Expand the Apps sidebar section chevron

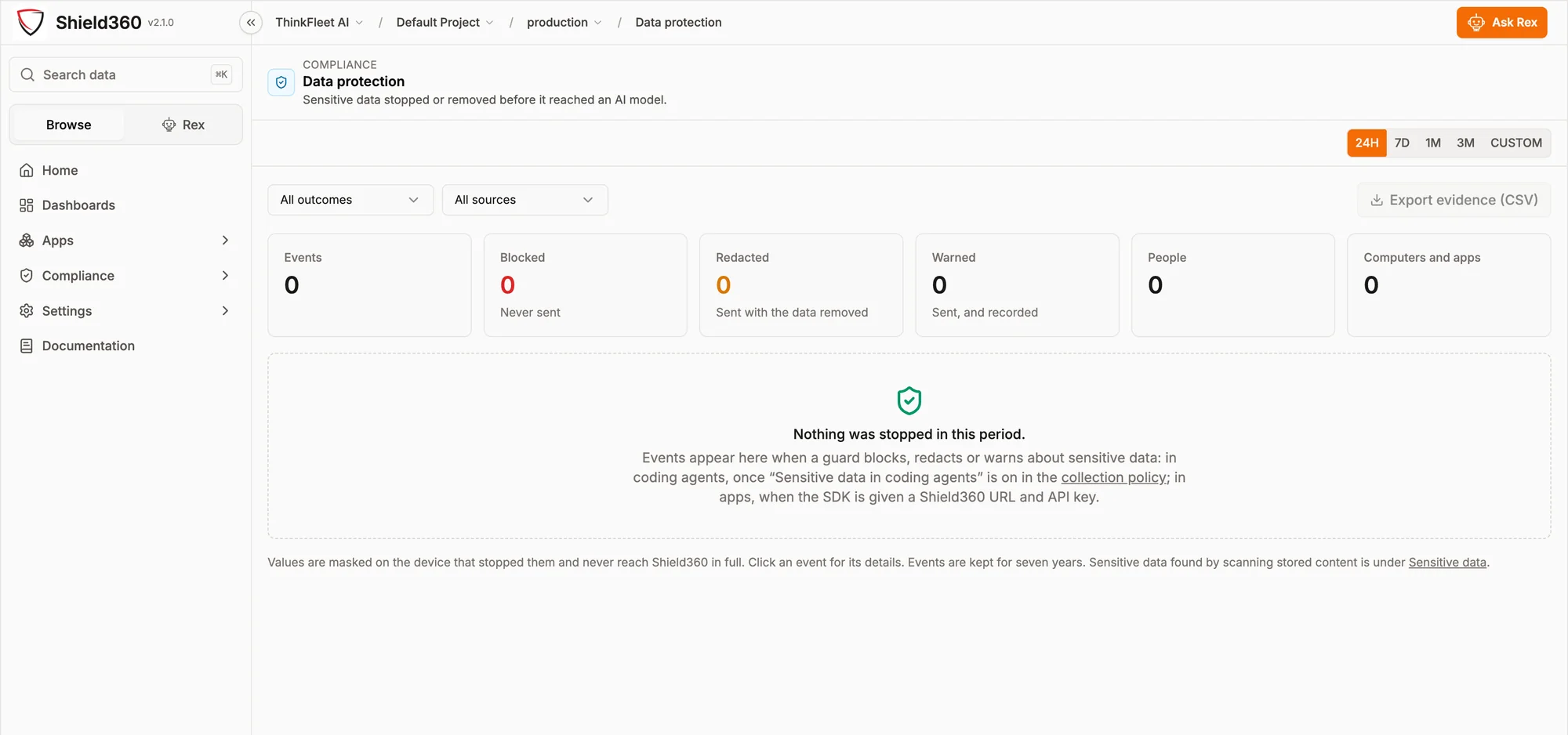point(225,241)
